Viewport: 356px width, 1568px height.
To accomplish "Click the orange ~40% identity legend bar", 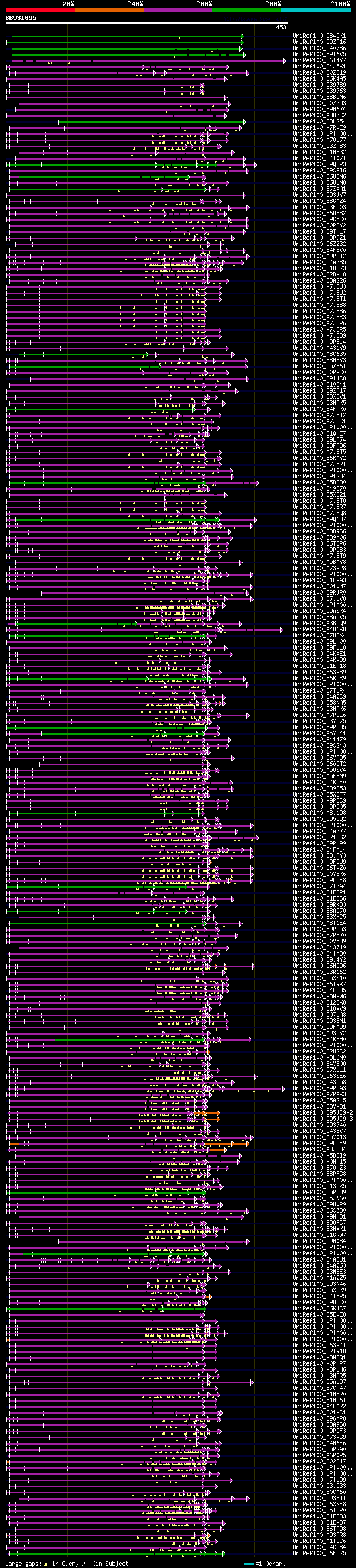I will (x=110, y=10).
